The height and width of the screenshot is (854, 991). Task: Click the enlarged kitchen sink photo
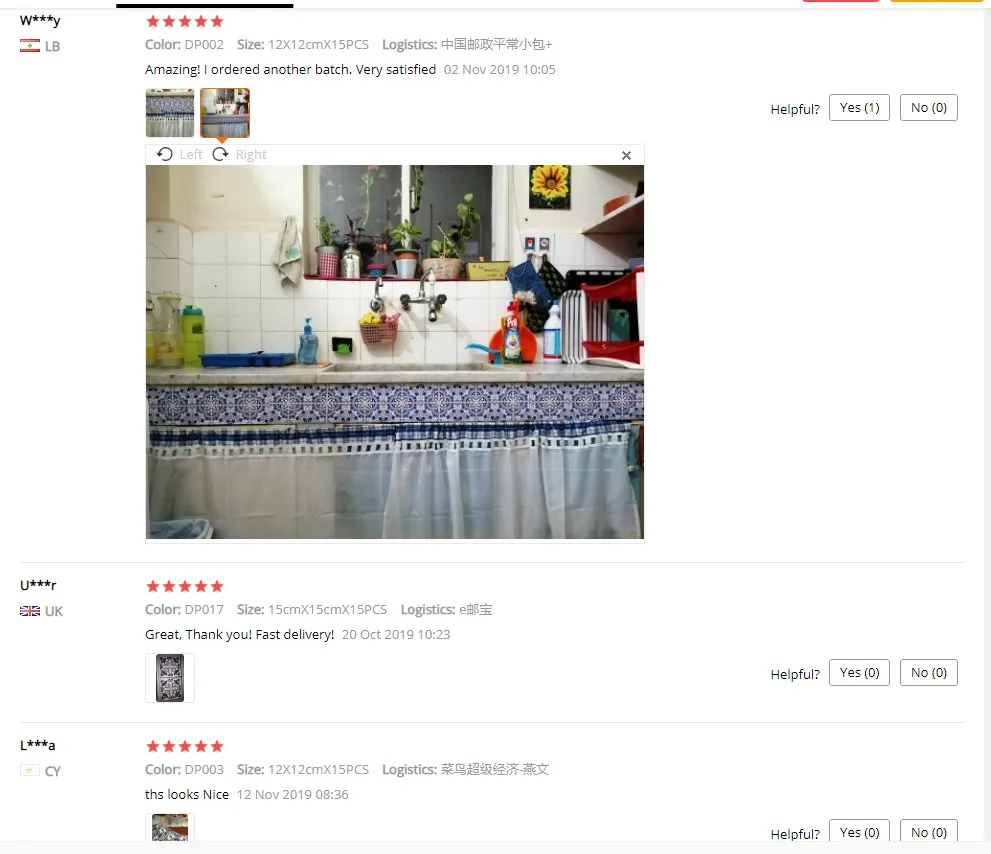pos(394,352)
